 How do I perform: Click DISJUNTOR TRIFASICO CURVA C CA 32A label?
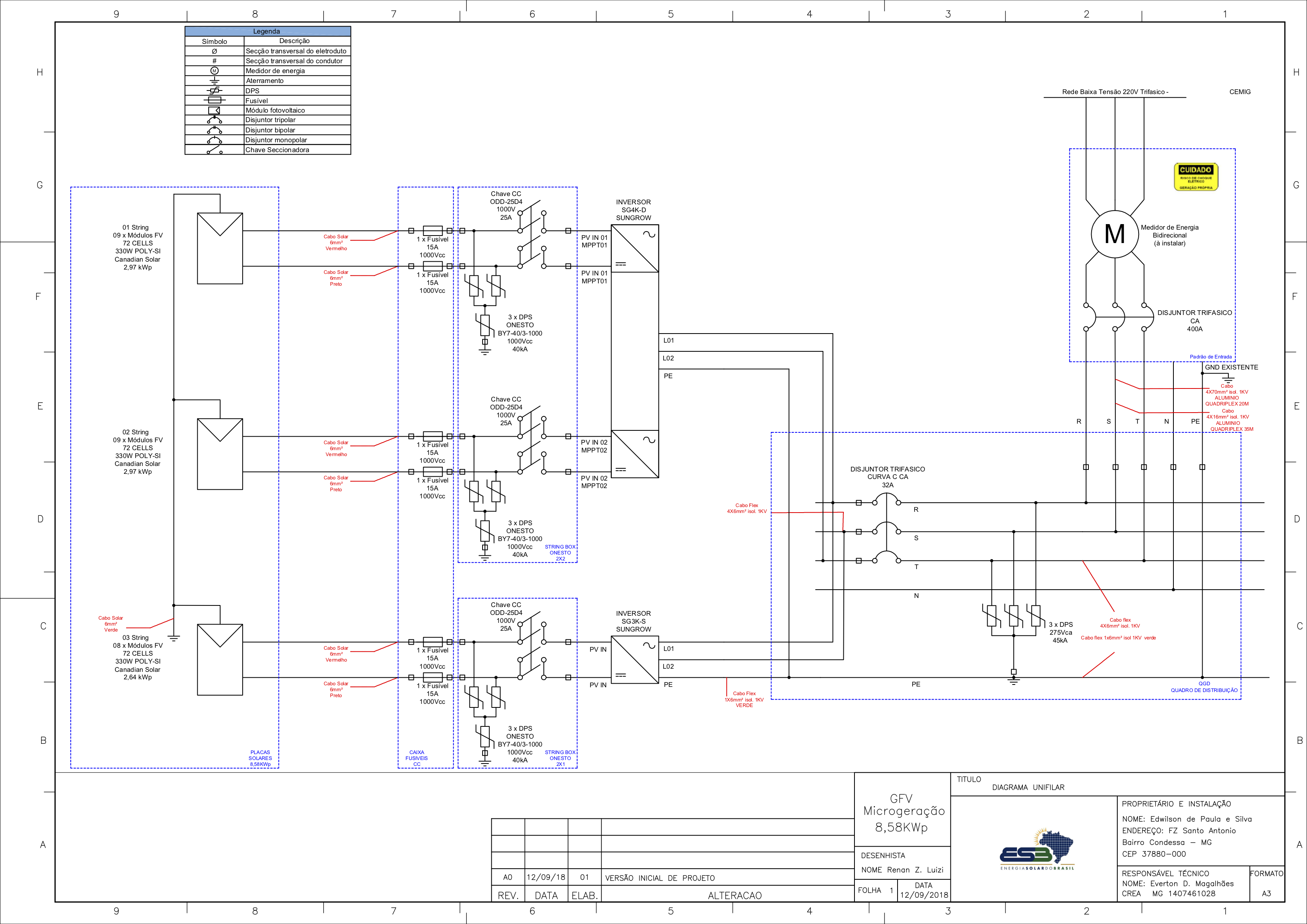pyautogui.click(x=887, y=477)
